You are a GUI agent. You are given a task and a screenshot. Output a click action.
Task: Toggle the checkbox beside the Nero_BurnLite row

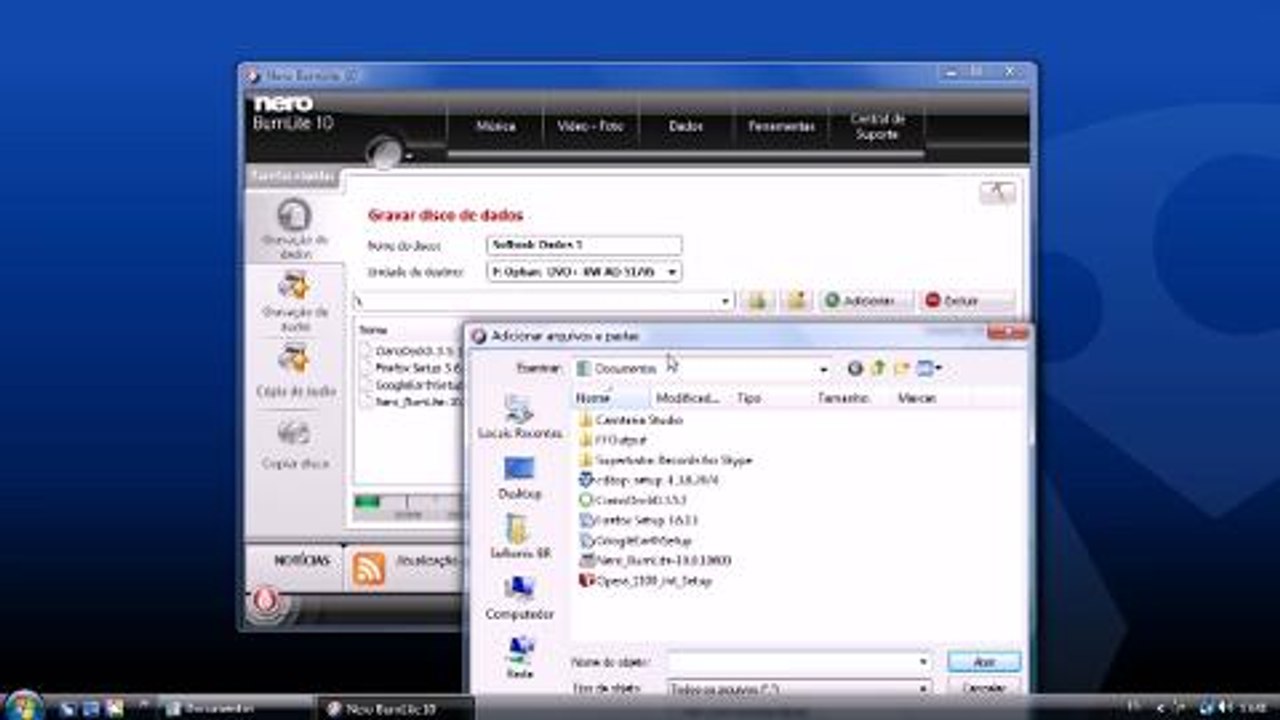point(366,401)
